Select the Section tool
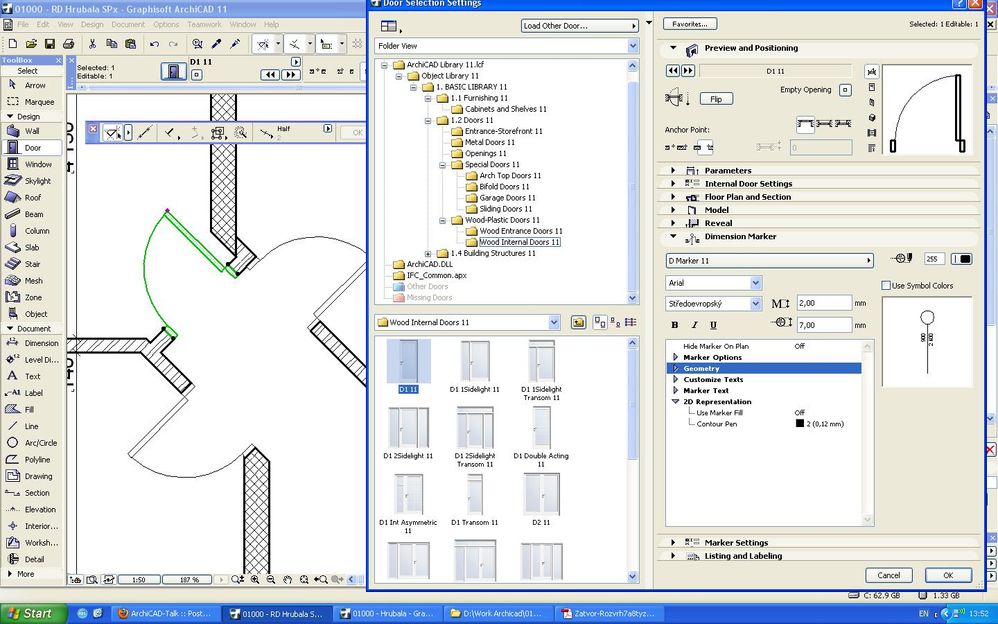 [x=31, y=493]
